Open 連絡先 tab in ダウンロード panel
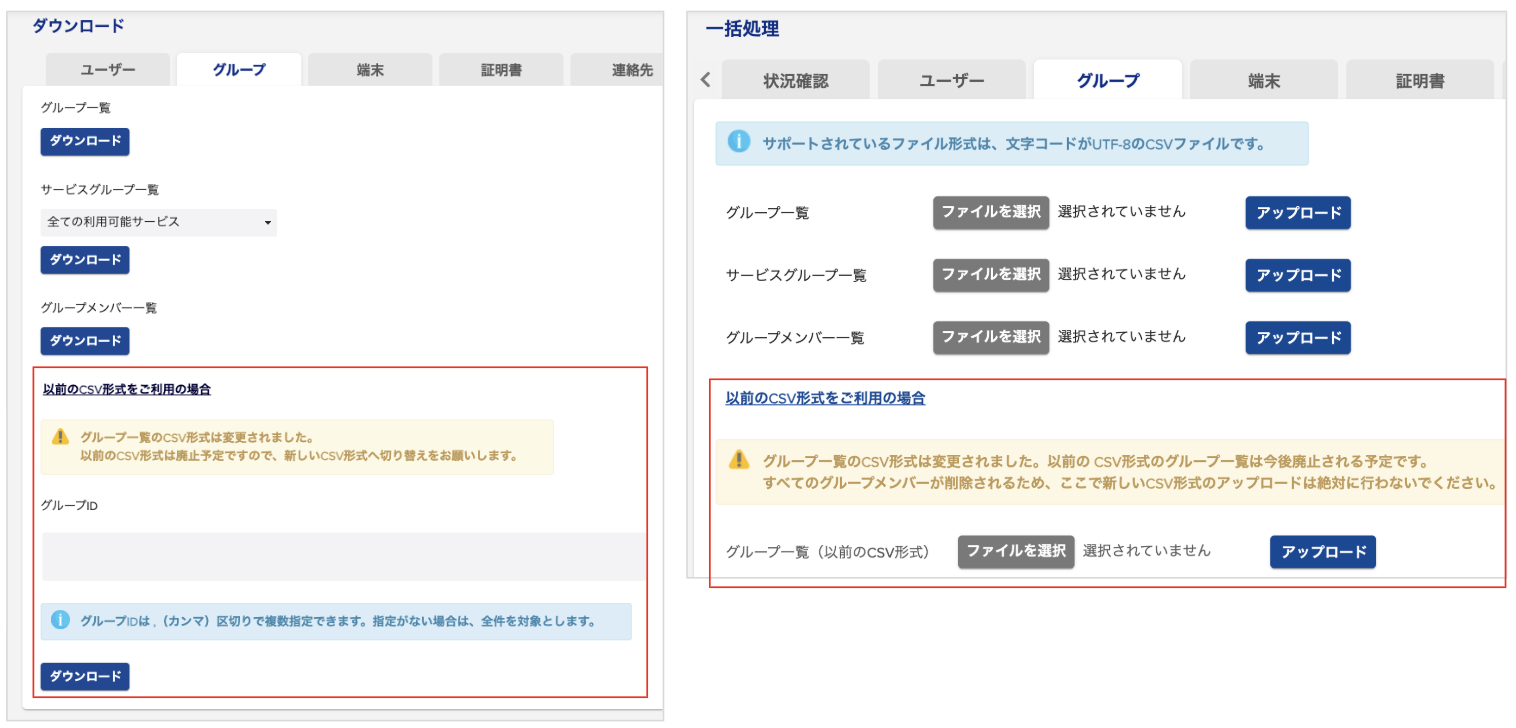This screenshot has width=1516, height=728. coord(616,70)
